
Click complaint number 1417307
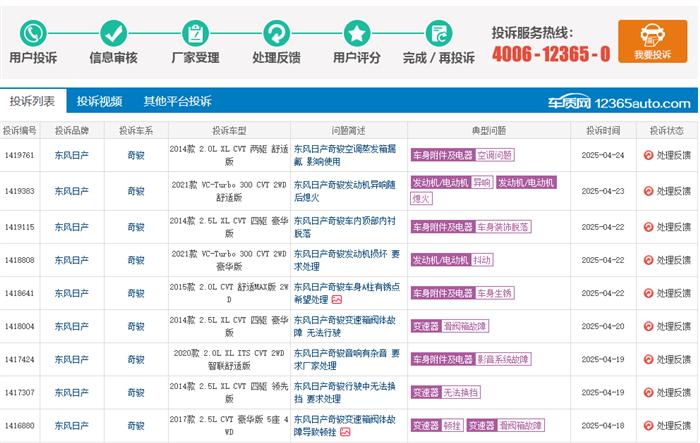(x=20, y=392)
